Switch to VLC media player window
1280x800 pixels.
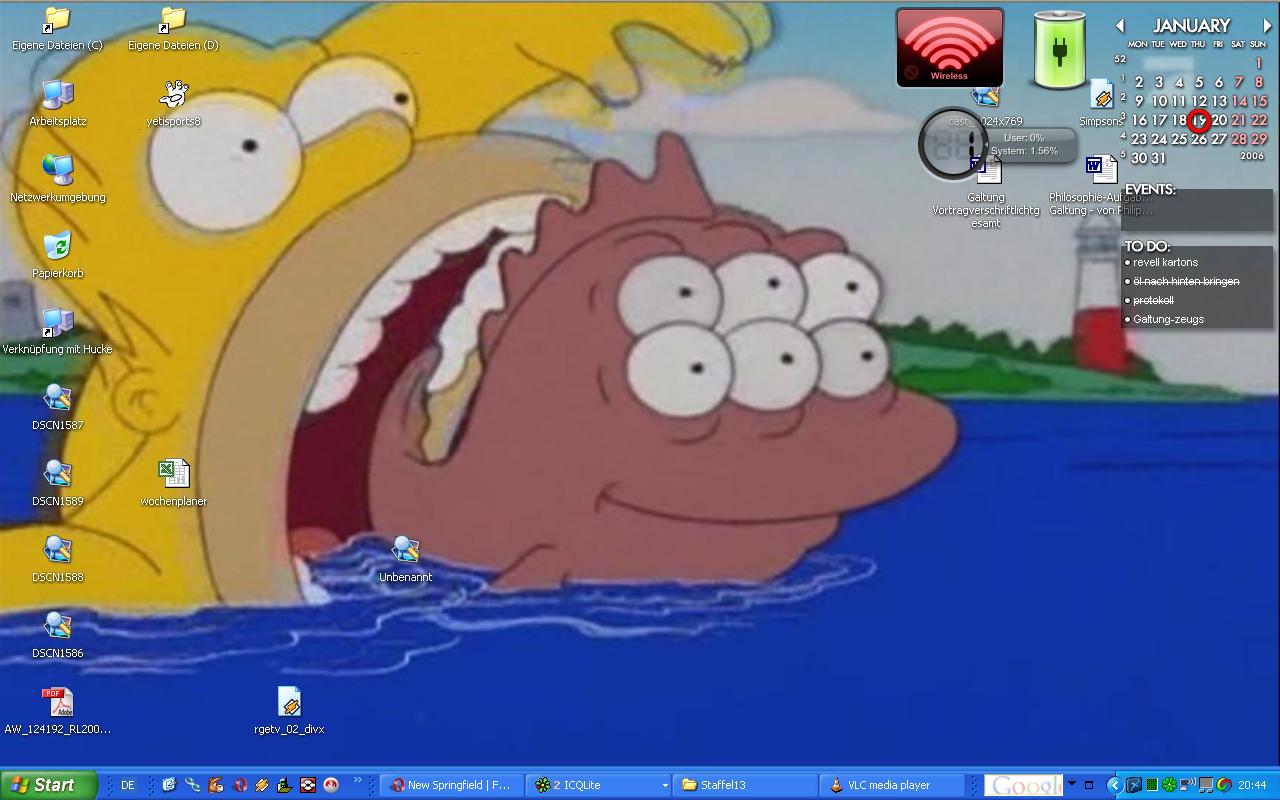(893, 785)
